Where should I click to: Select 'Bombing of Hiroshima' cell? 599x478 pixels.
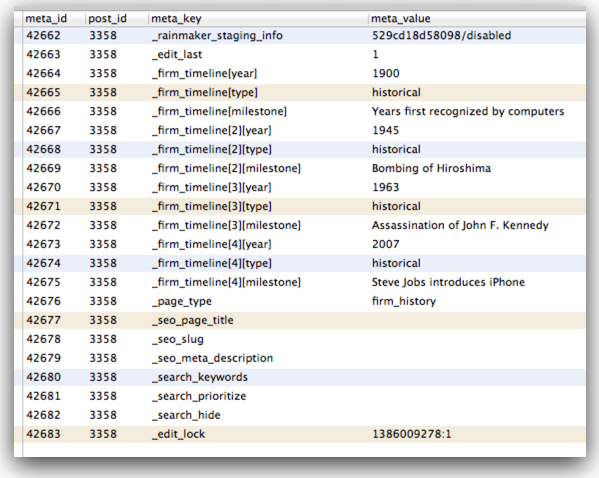tap(431, 169)
